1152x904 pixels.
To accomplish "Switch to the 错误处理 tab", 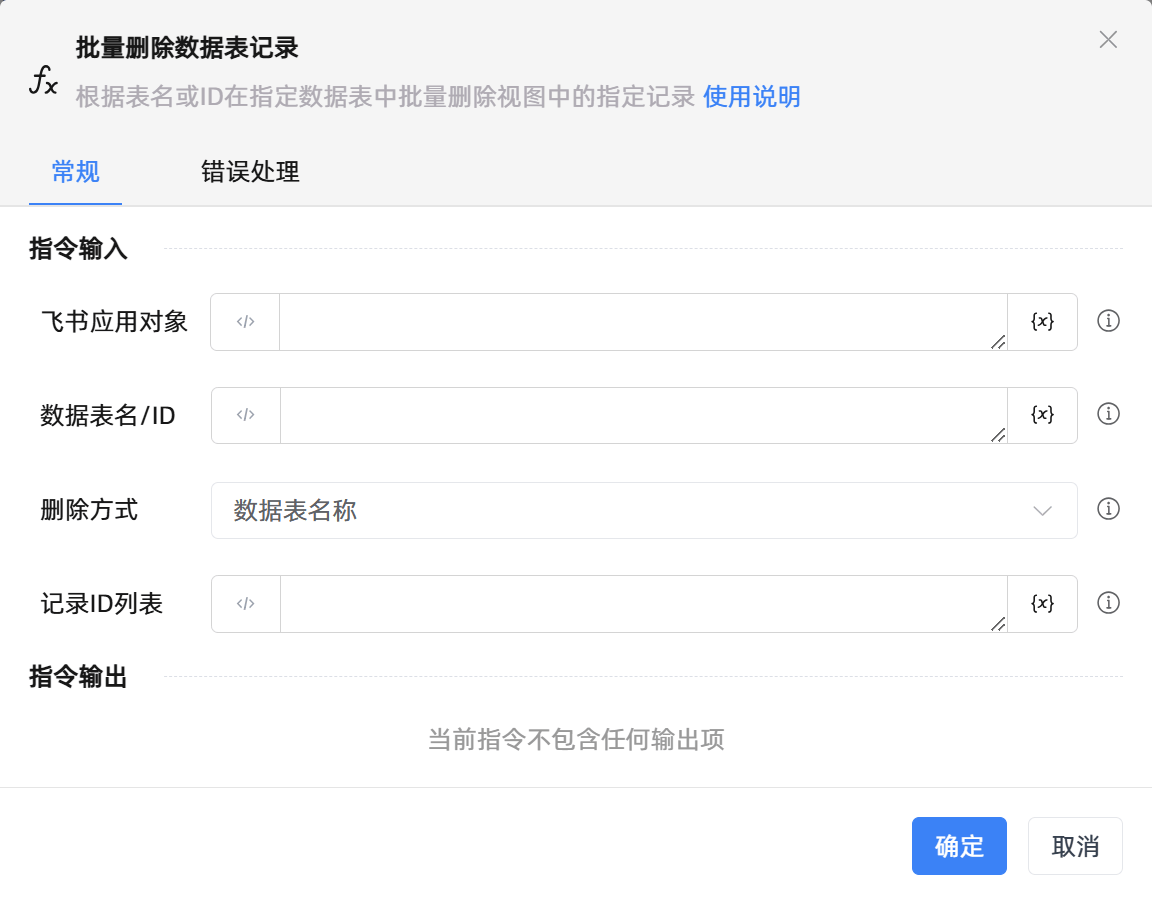I will pyautogui.click(x=250, y=172).
